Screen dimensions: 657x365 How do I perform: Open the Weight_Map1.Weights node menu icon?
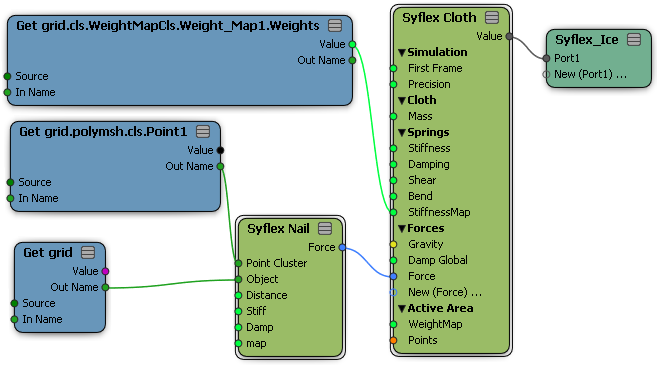tap(335, 26)
